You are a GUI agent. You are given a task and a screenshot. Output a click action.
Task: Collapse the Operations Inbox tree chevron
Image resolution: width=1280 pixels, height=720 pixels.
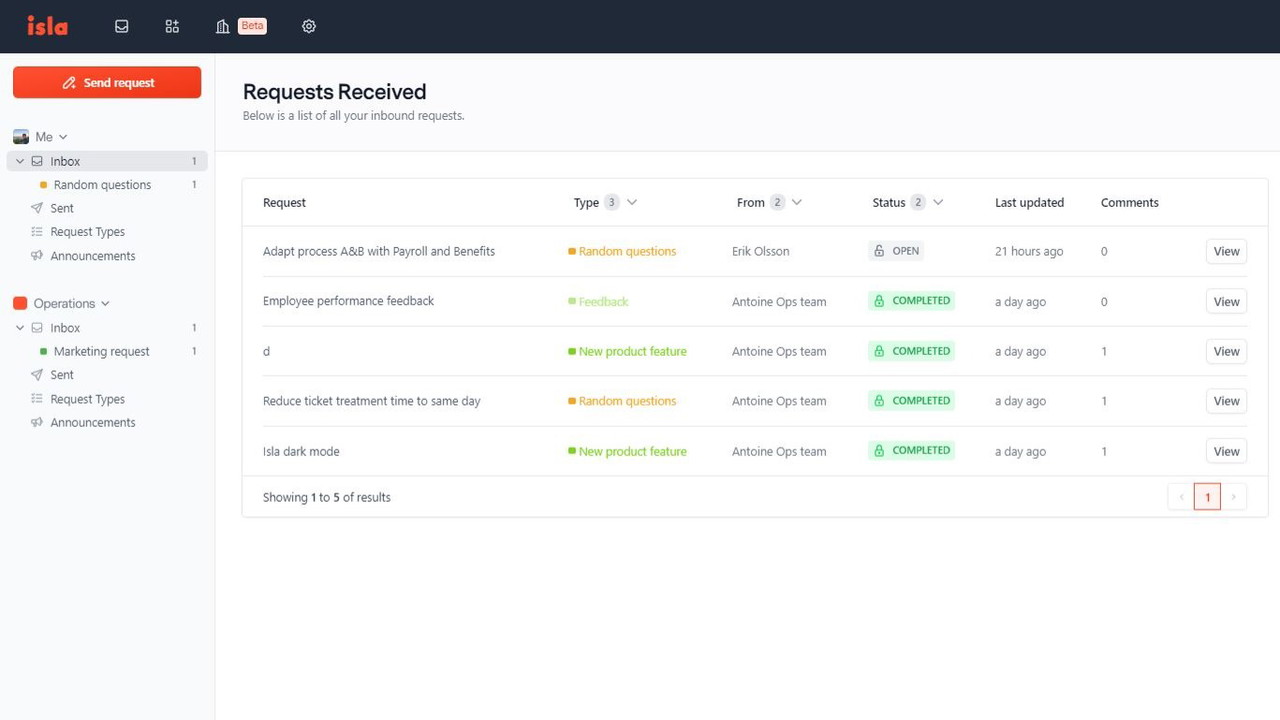click(20, 328)
